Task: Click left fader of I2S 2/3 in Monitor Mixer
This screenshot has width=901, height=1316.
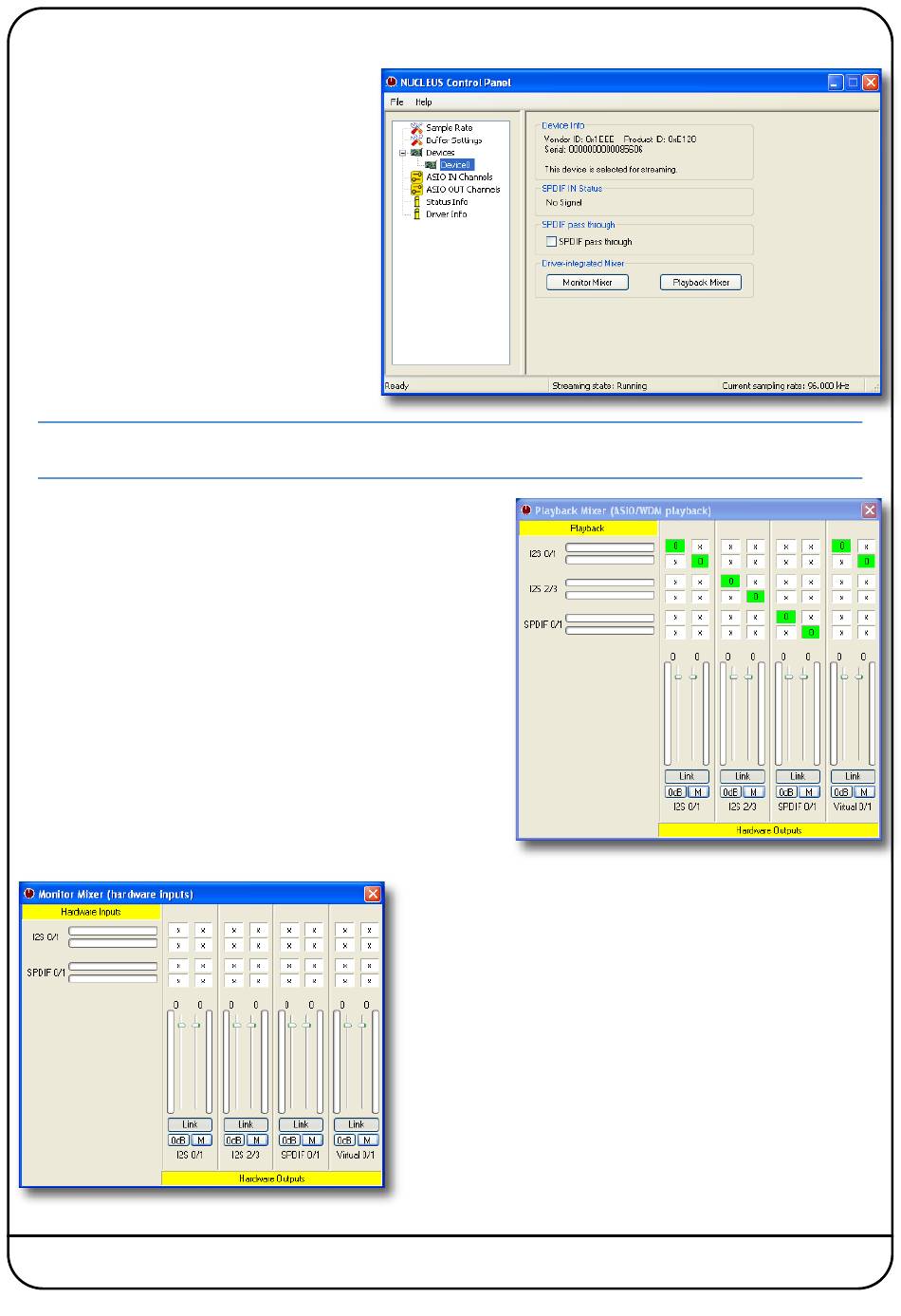Action: coord(236,1025)
